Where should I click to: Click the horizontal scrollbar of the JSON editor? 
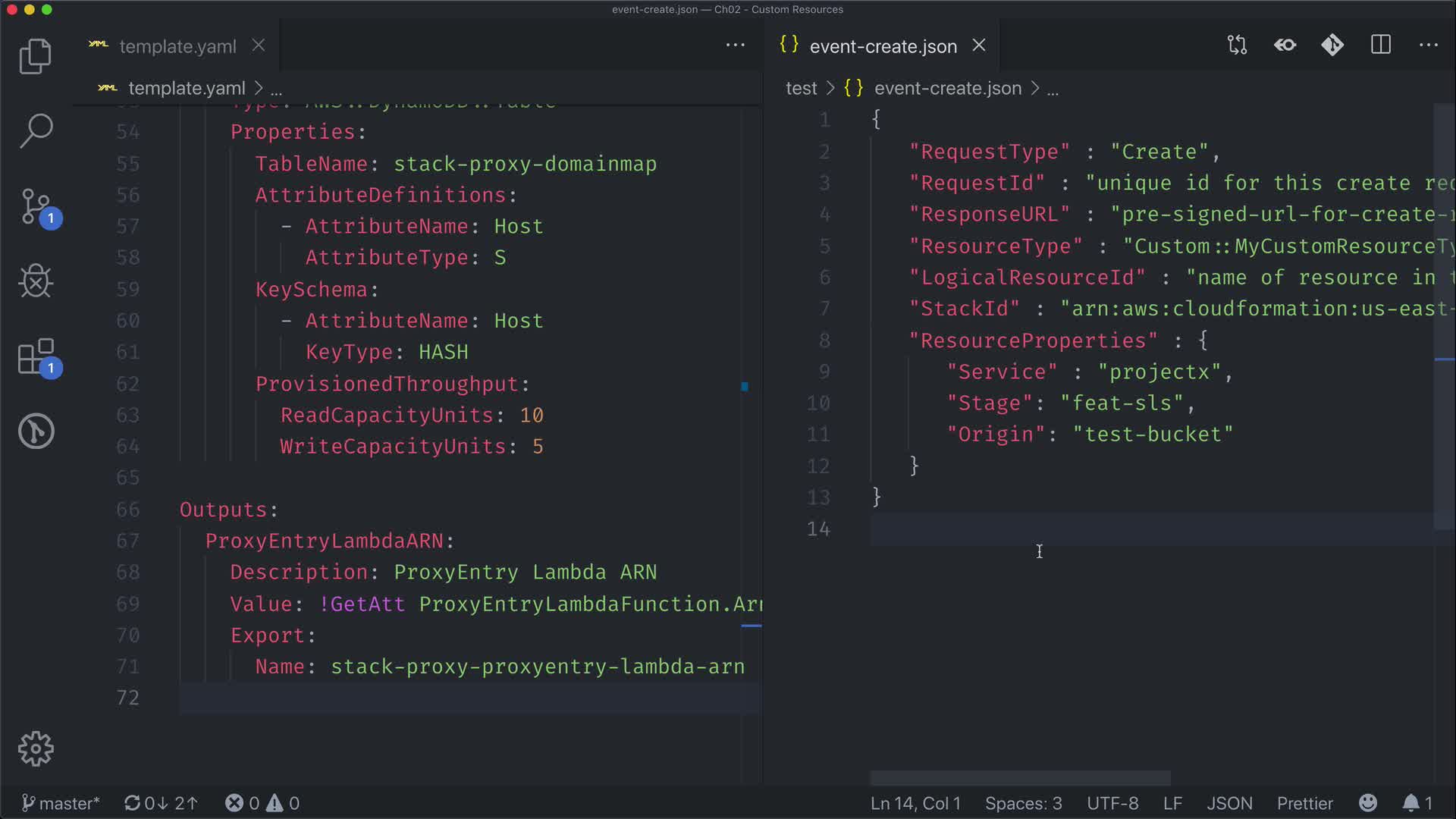tap(1020, 778)
